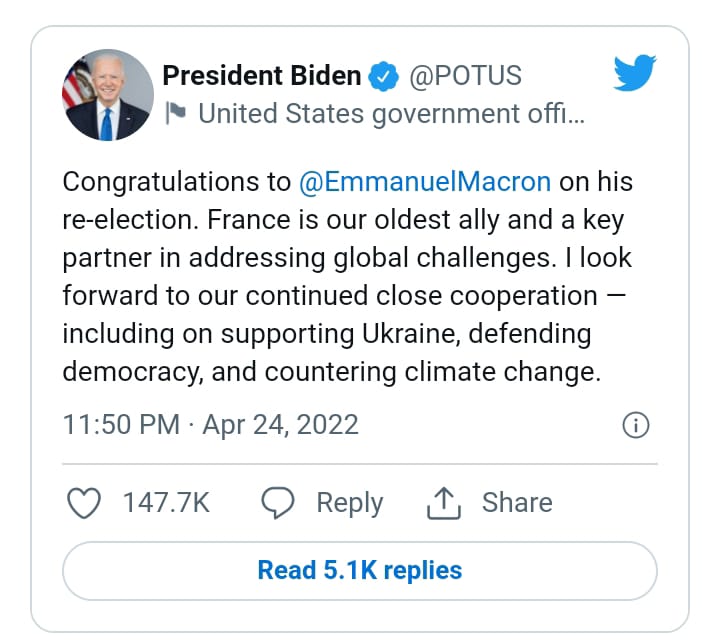The image size is (719, 644).
Task: Click the Apr 24, 2022 date
Action: point(280,425)
